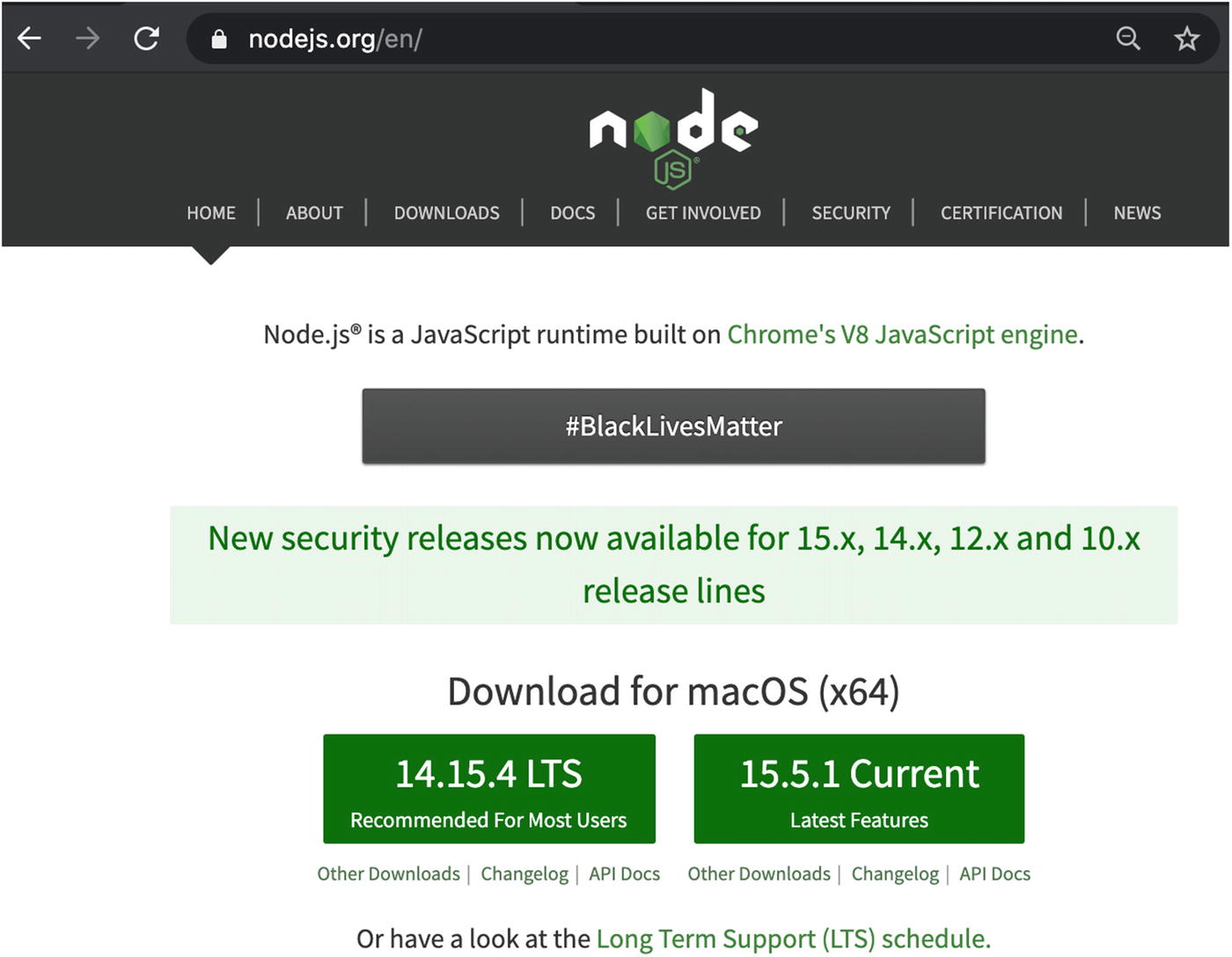Open the HOME navigation item
Screen dimensions: 1232x957
coord(211,213)
